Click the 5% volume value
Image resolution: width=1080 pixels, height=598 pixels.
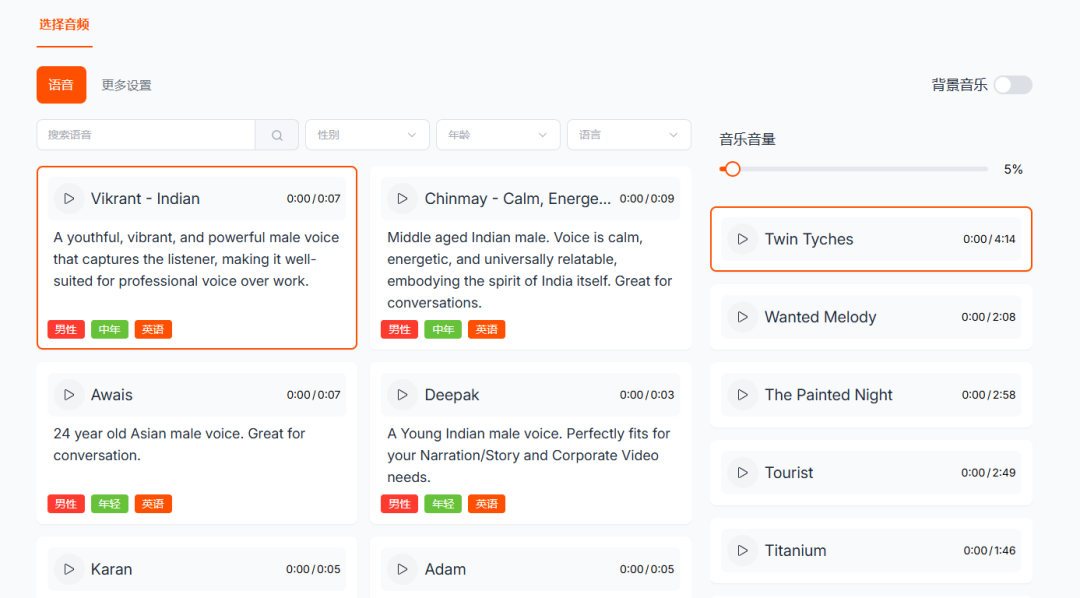(x=1013, y=169)
